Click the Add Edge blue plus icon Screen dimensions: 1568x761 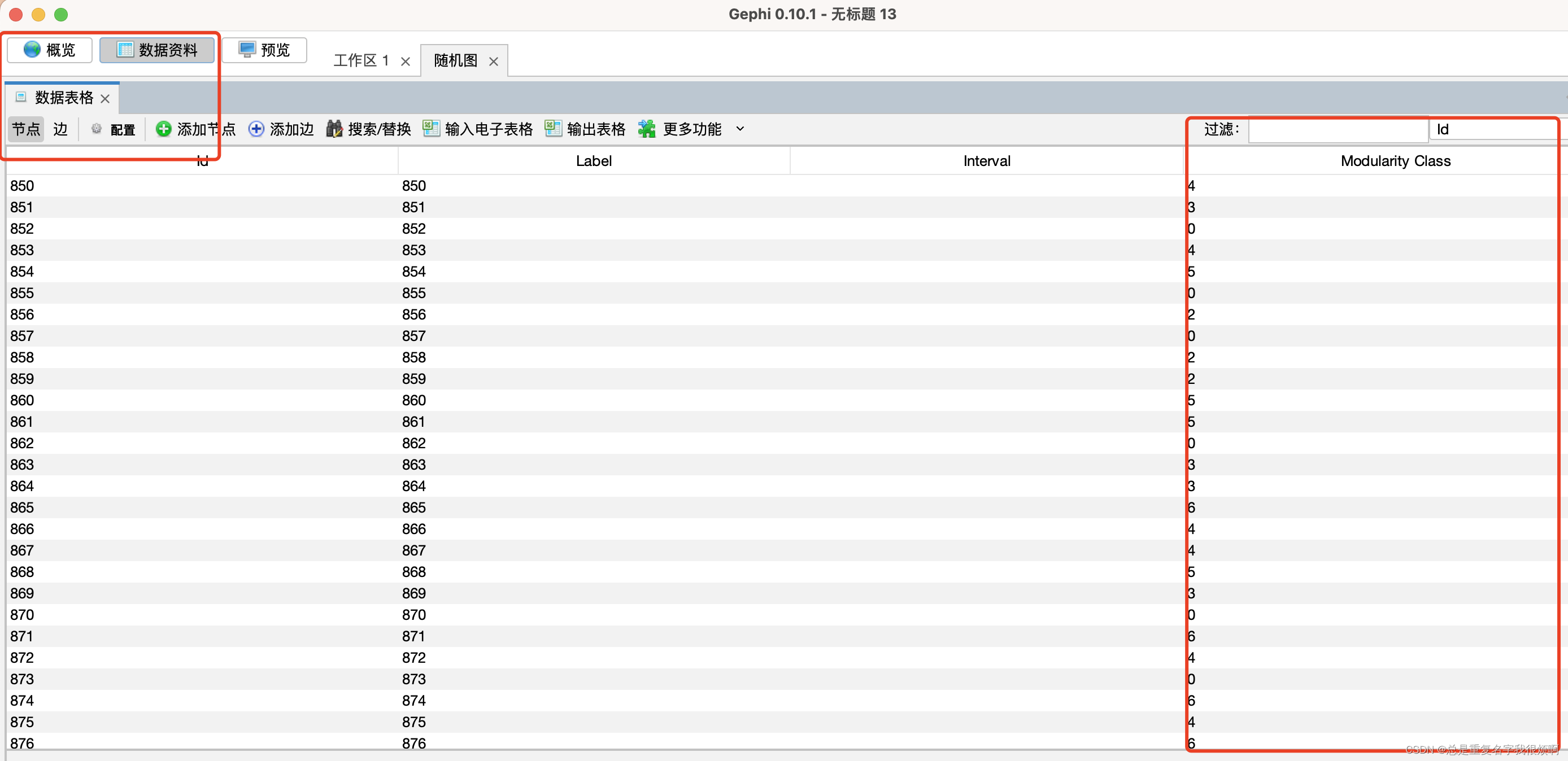(x=256, y=129)
